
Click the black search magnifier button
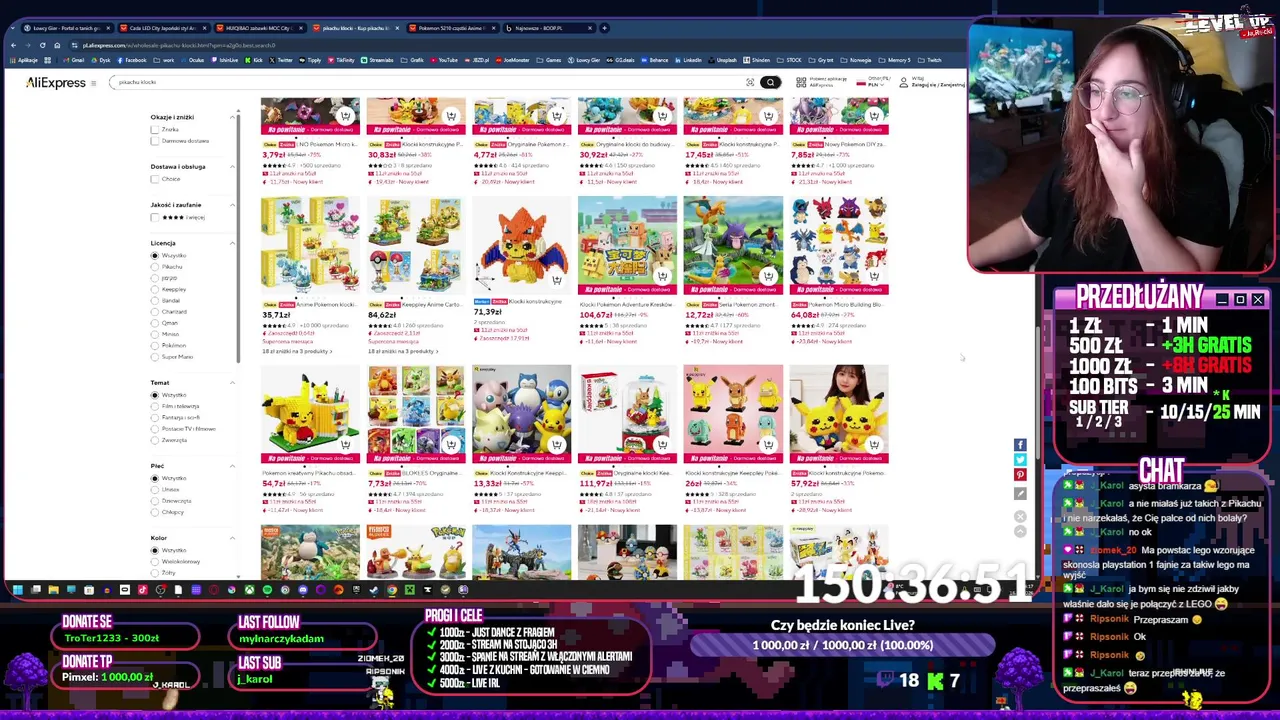[x=770, y=82]
